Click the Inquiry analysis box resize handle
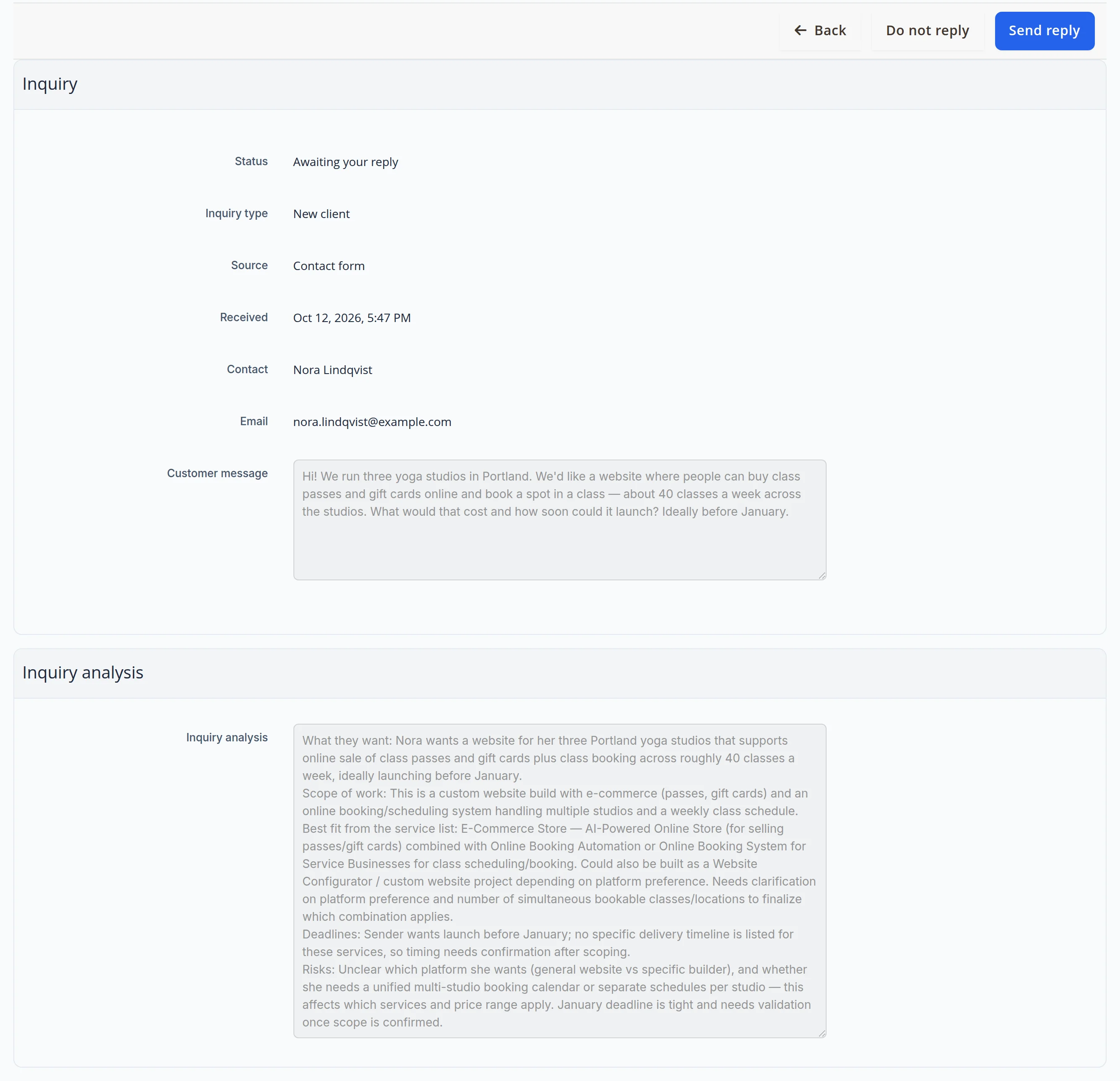Screen dimensions: 1120x1081 [822, 1033]
